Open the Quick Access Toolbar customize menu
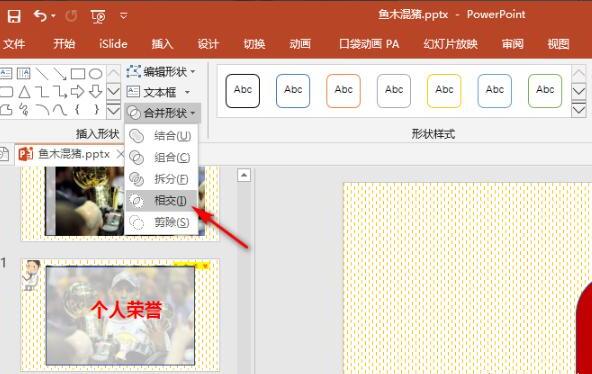Image resolution: width=592 pixels, height=374 pixels. coord(123,16)
